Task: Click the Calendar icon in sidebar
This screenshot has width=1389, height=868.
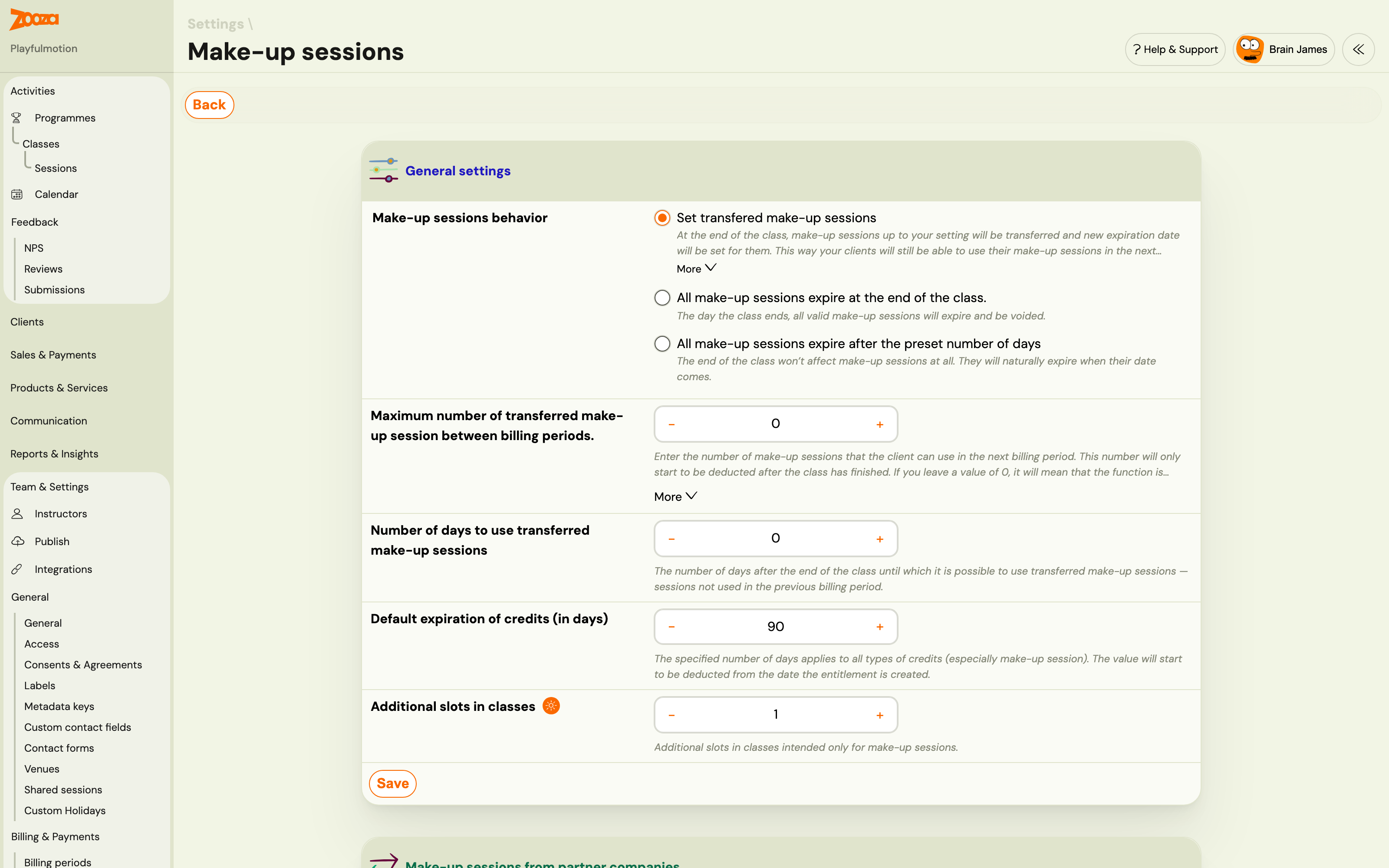Action: point(16,194)
